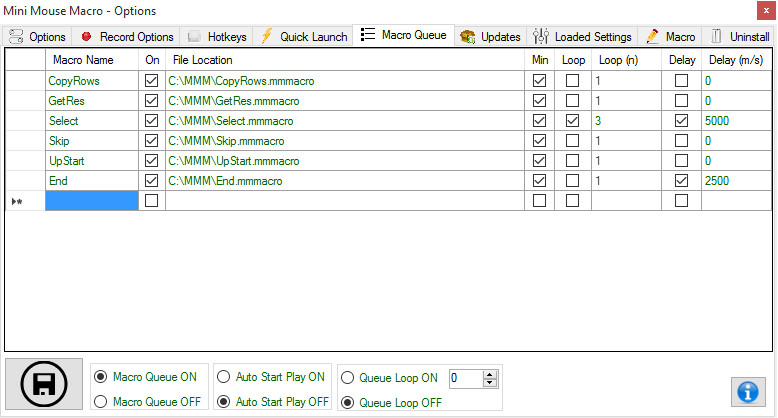Click the queue loop count field
This screenshot has height=418, width=778.
(x=466, y=378)
